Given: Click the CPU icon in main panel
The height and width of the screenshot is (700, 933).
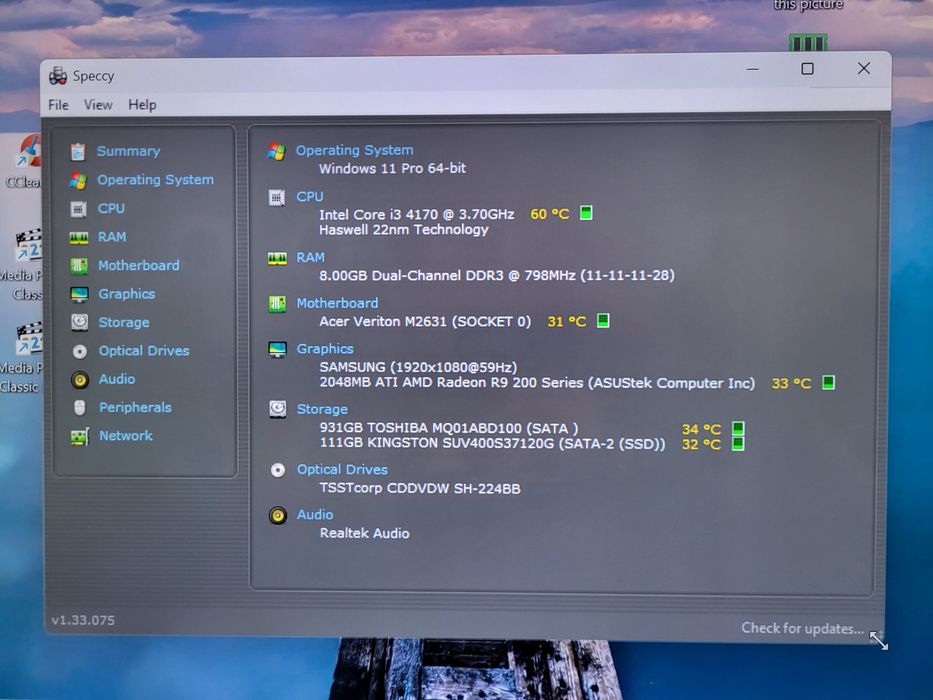Looking at the screenshot, I should pyautogui.click(x=277, y=197).
